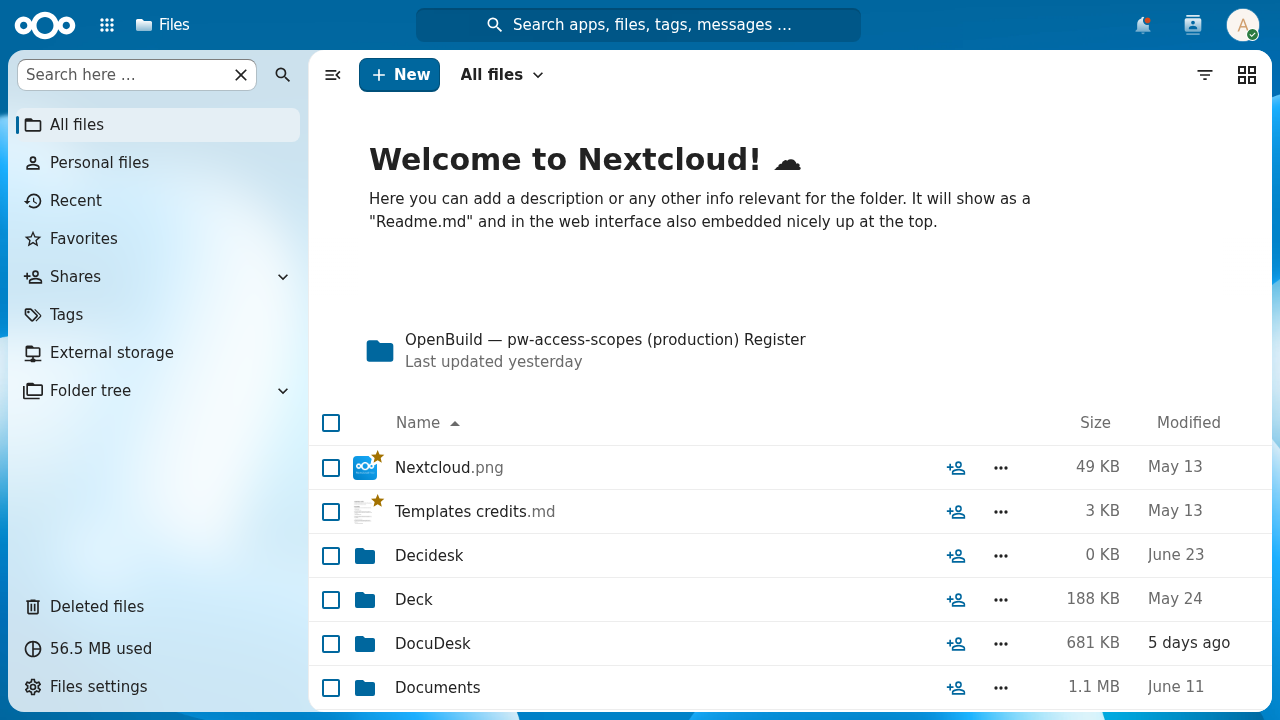View 56.5 MB used storage quota
The image size is (1280, 720).
click(158, 649)
